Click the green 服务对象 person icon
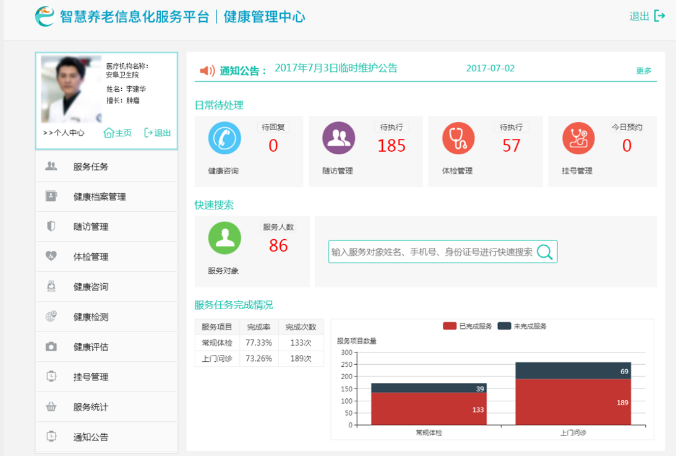 click(224, 238)
